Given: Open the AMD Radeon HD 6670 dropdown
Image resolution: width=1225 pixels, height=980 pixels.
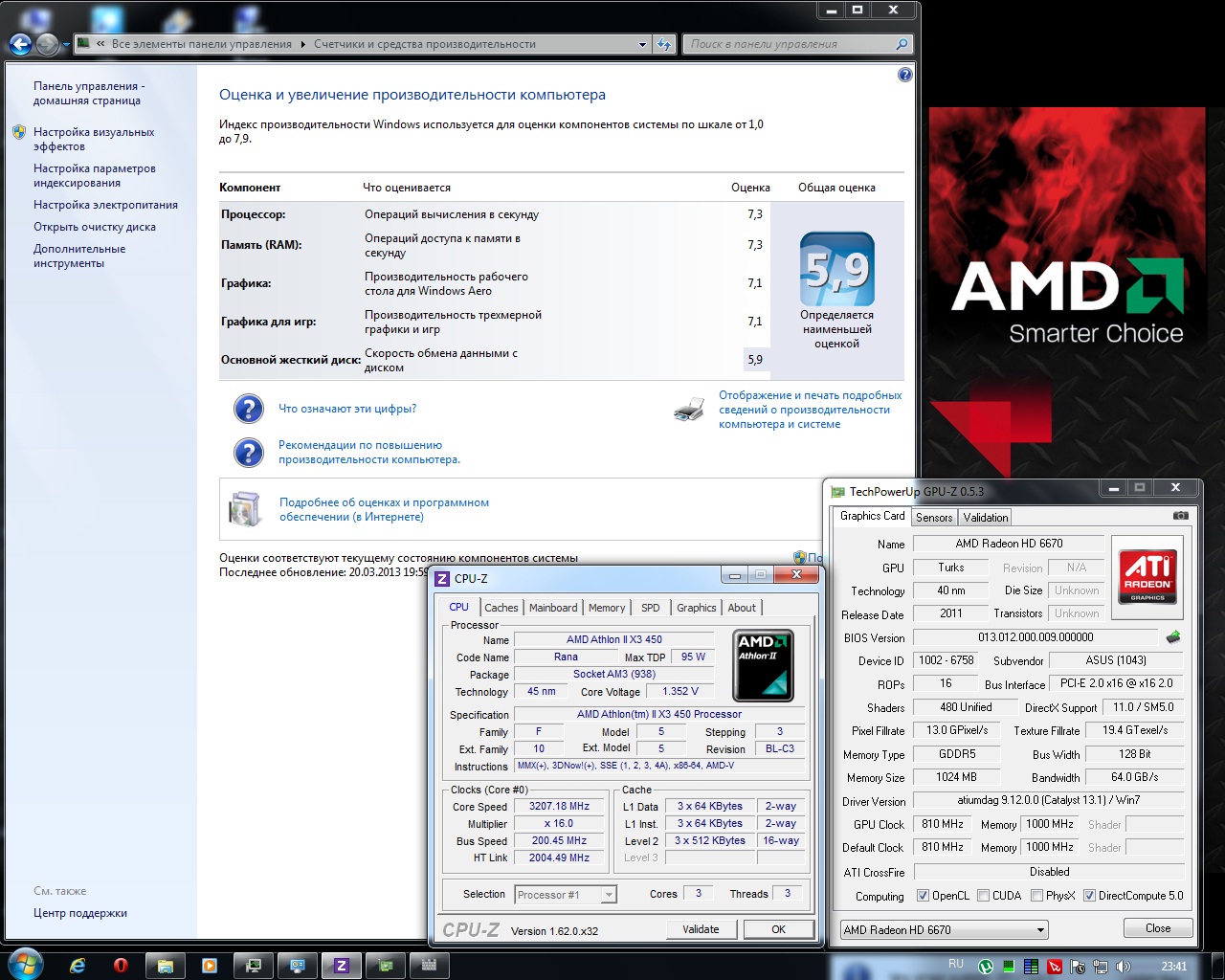Looking at the screenshot, I should [x=944, y=930].
